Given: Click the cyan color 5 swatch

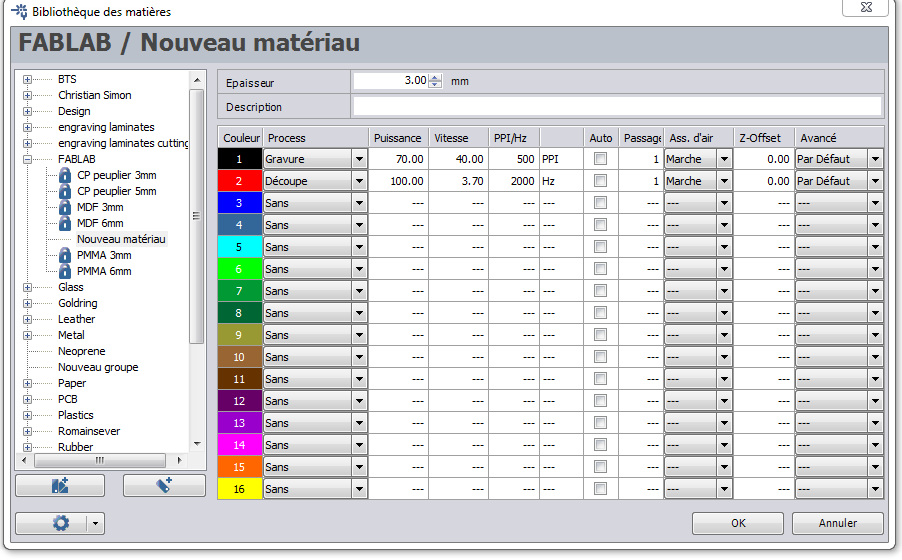Looking at the screenshot, I should click(x=240, y=247).
